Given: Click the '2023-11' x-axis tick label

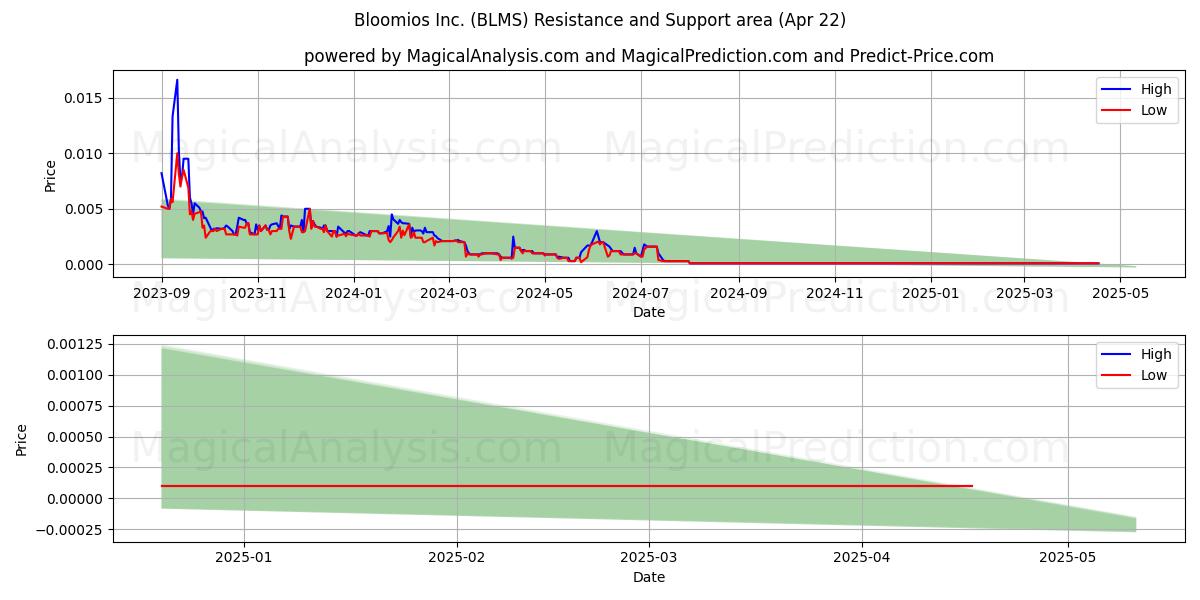Looking at the screenshot, I should coord(258,293).
